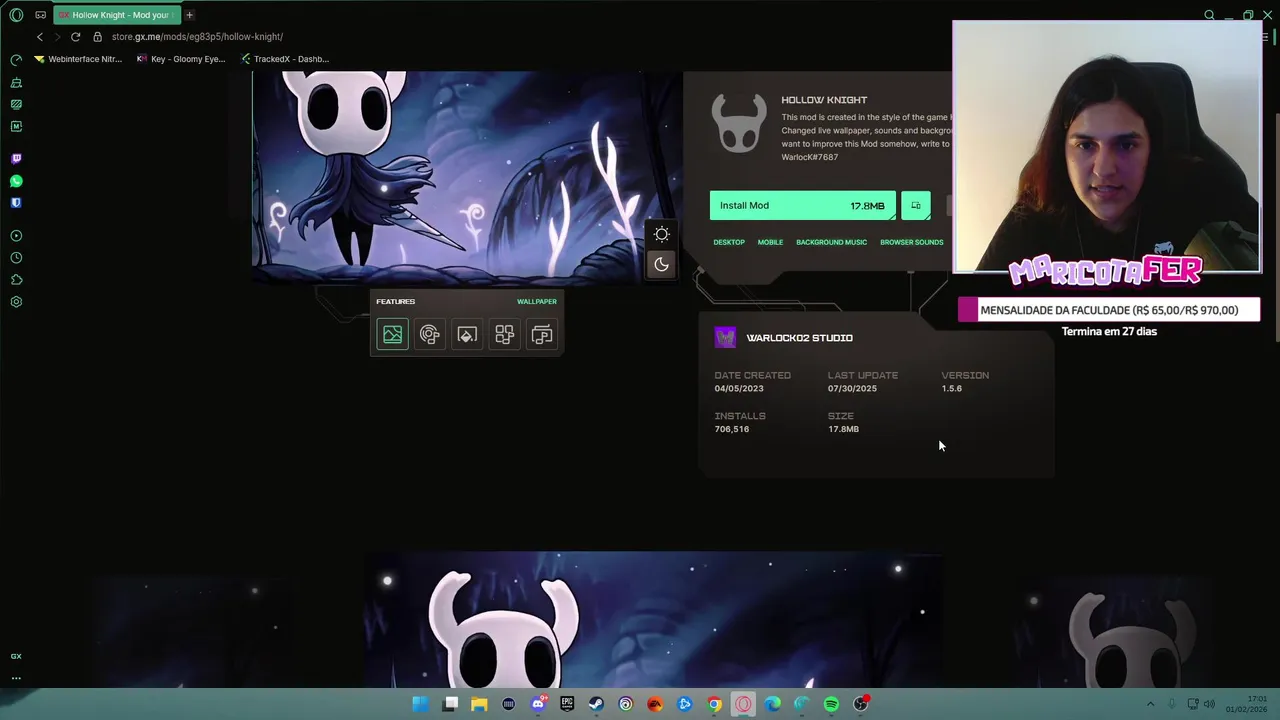Open History clock icon in sidebar
This screenshot has height=720, width=1280.
[16, 258]
